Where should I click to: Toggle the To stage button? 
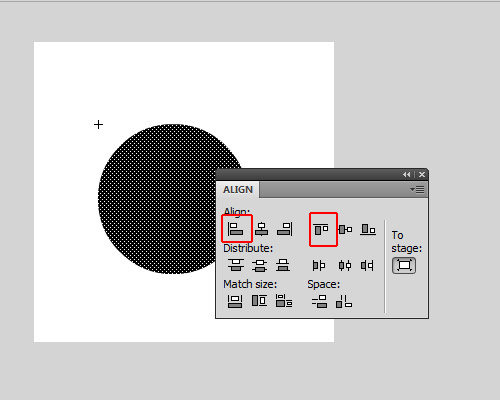(x=404, y=265)
